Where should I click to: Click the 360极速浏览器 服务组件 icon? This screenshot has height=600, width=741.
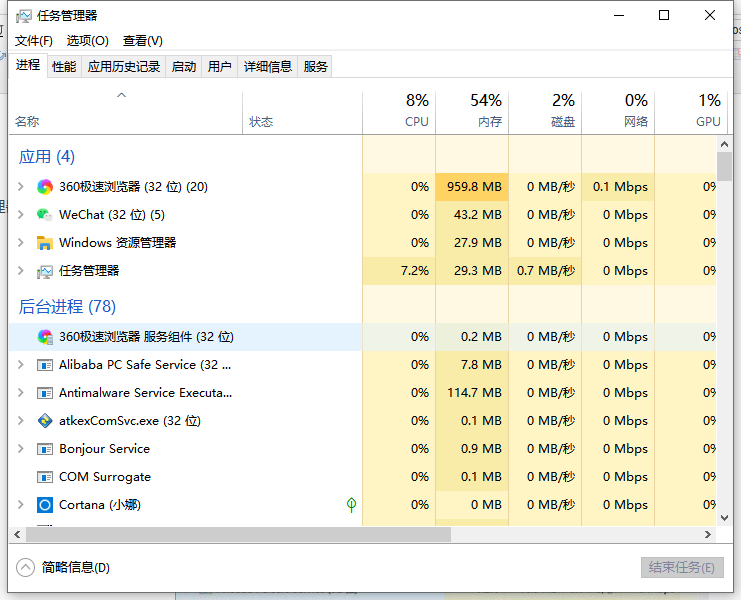coord(45,337)
